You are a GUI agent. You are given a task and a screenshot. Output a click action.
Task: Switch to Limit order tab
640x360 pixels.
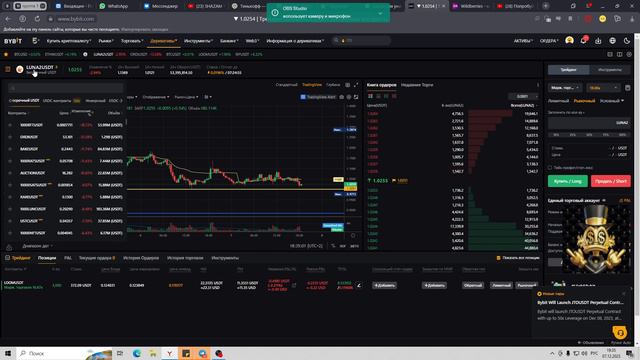click(558, 101)
